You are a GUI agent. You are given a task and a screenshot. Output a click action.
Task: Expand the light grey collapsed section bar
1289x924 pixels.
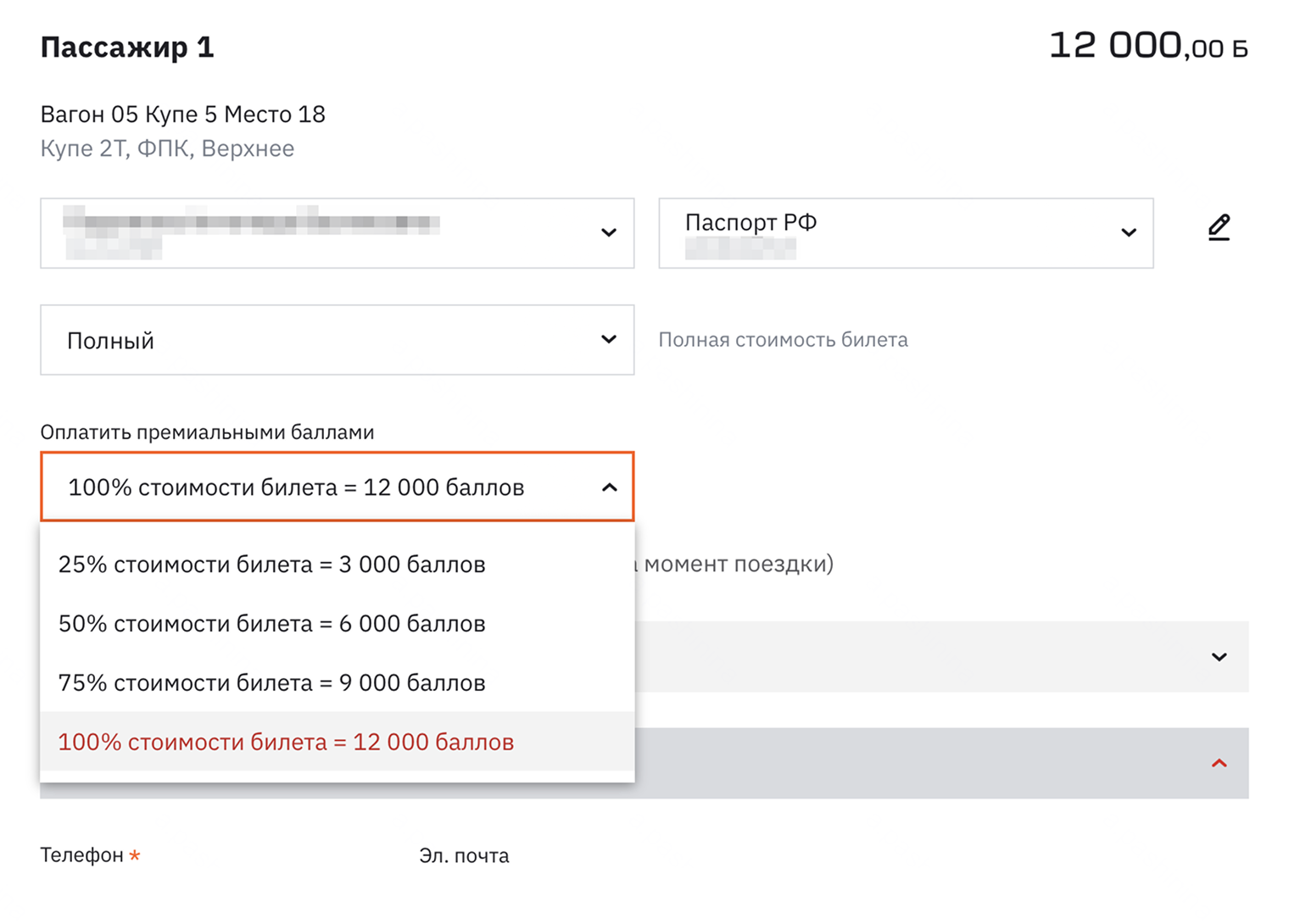click(933, 657)
